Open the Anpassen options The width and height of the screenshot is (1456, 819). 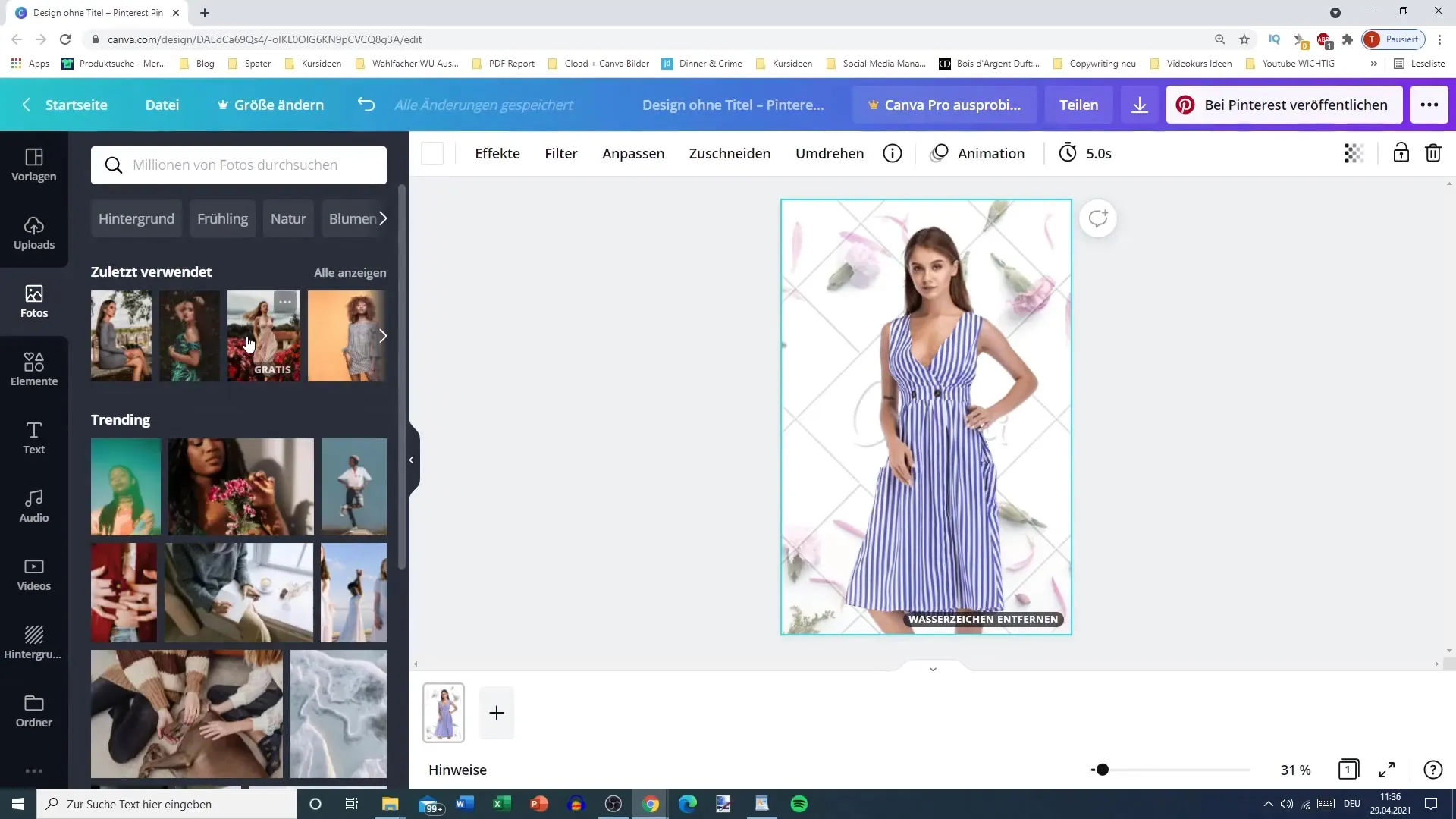(633, 154)
